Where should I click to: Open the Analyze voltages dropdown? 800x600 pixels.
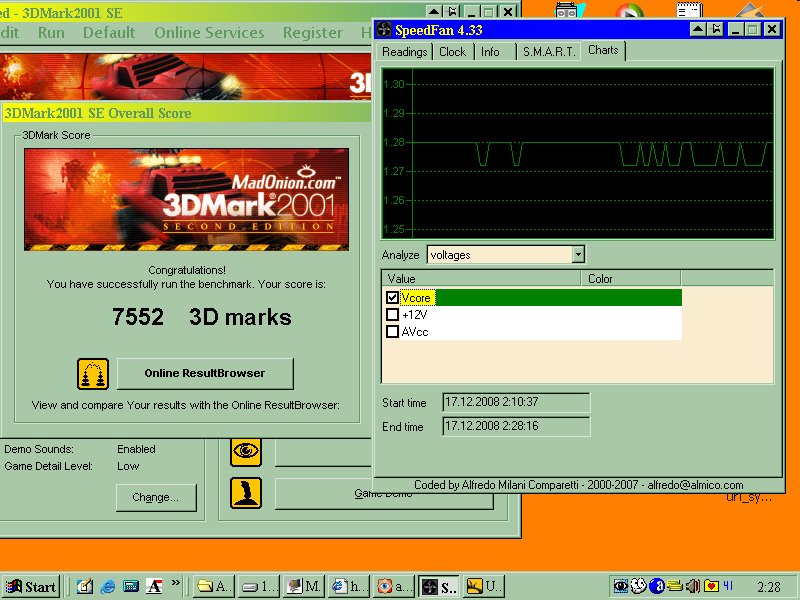tap(577, 255)
